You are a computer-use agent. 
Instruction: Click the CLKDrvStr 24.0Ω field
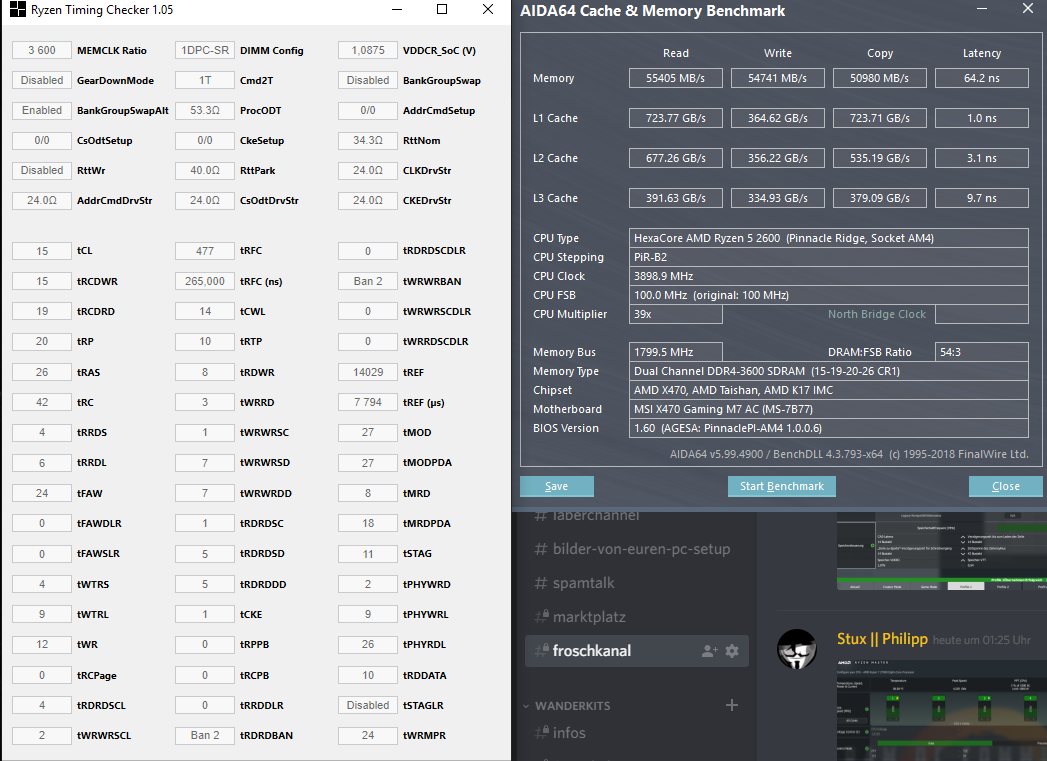coord(368,170)
